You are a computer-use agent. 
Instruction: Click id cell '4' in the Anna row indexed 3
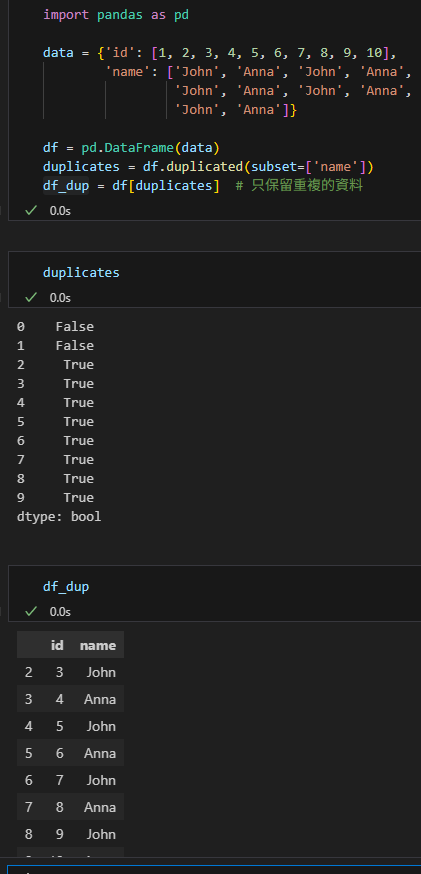[x=60, y=699]
